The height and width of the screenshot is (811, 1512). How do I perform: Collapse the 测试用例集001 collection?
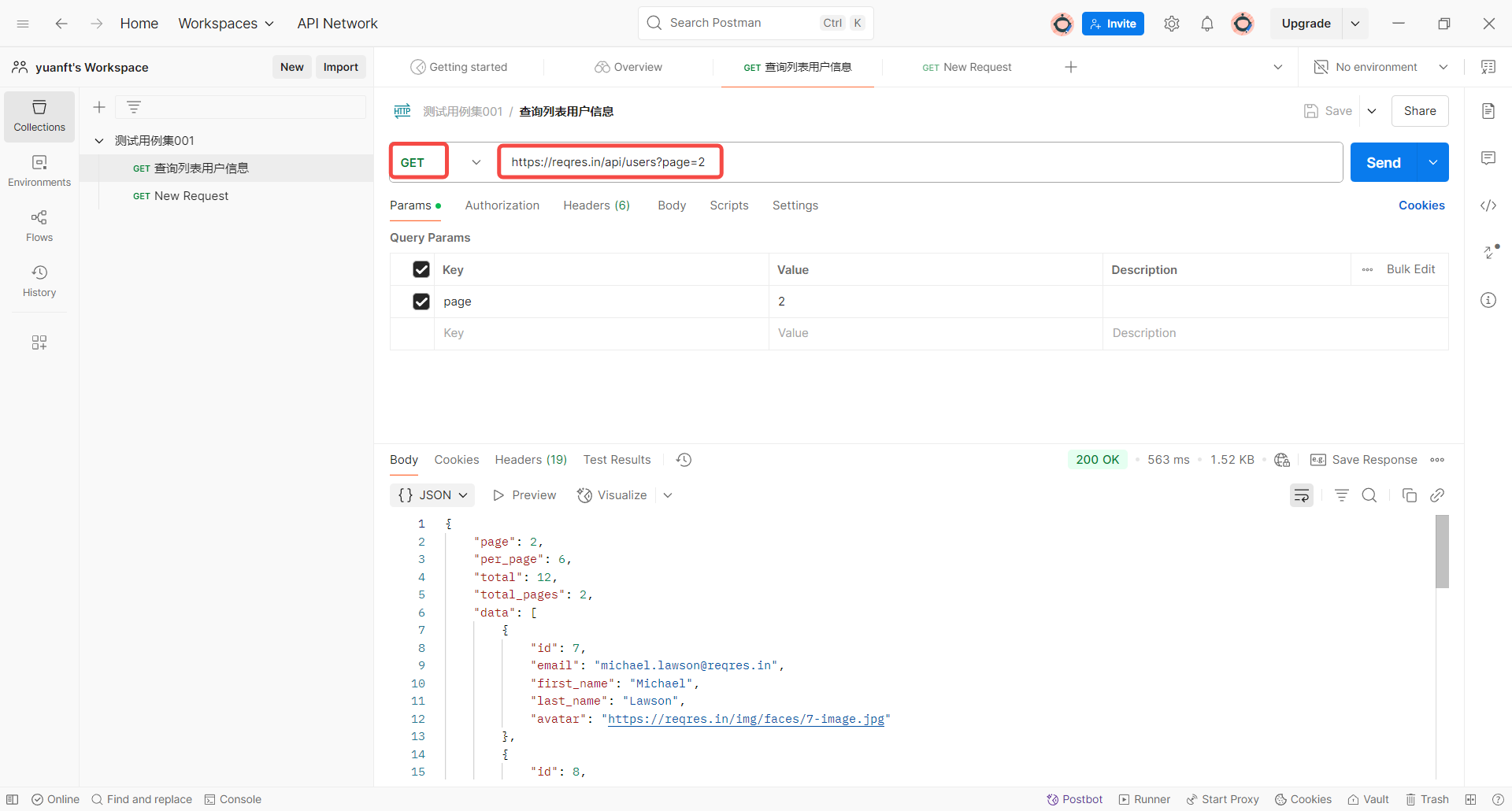tap(99, 141)
